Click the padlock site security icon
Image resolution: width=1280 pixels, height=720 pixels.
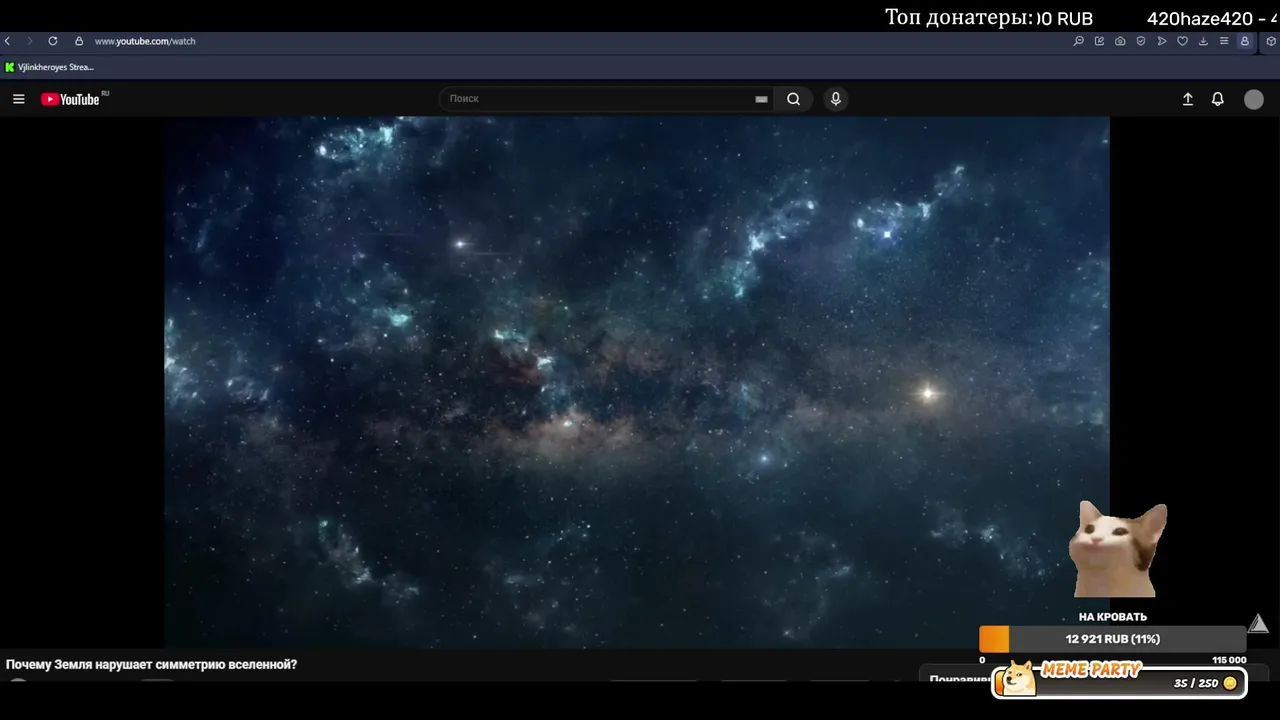(79, 41)
